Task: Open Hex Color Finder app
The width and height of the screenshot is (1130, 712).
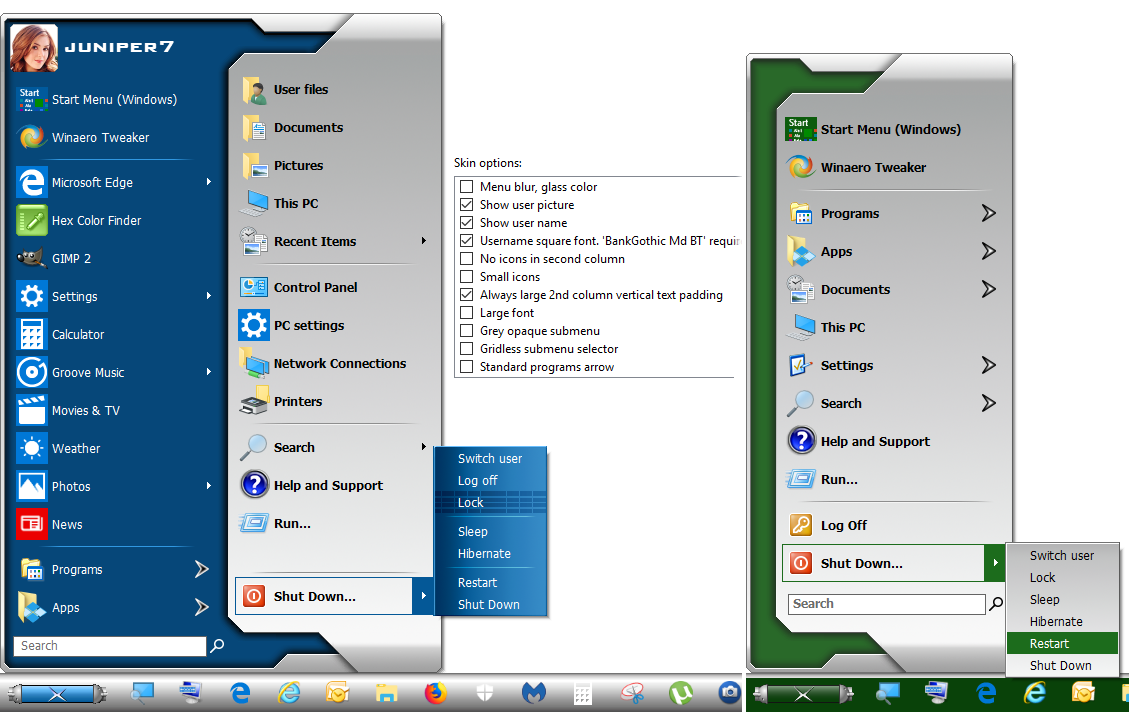Action: pyautogui.click(x=96, y=220)
